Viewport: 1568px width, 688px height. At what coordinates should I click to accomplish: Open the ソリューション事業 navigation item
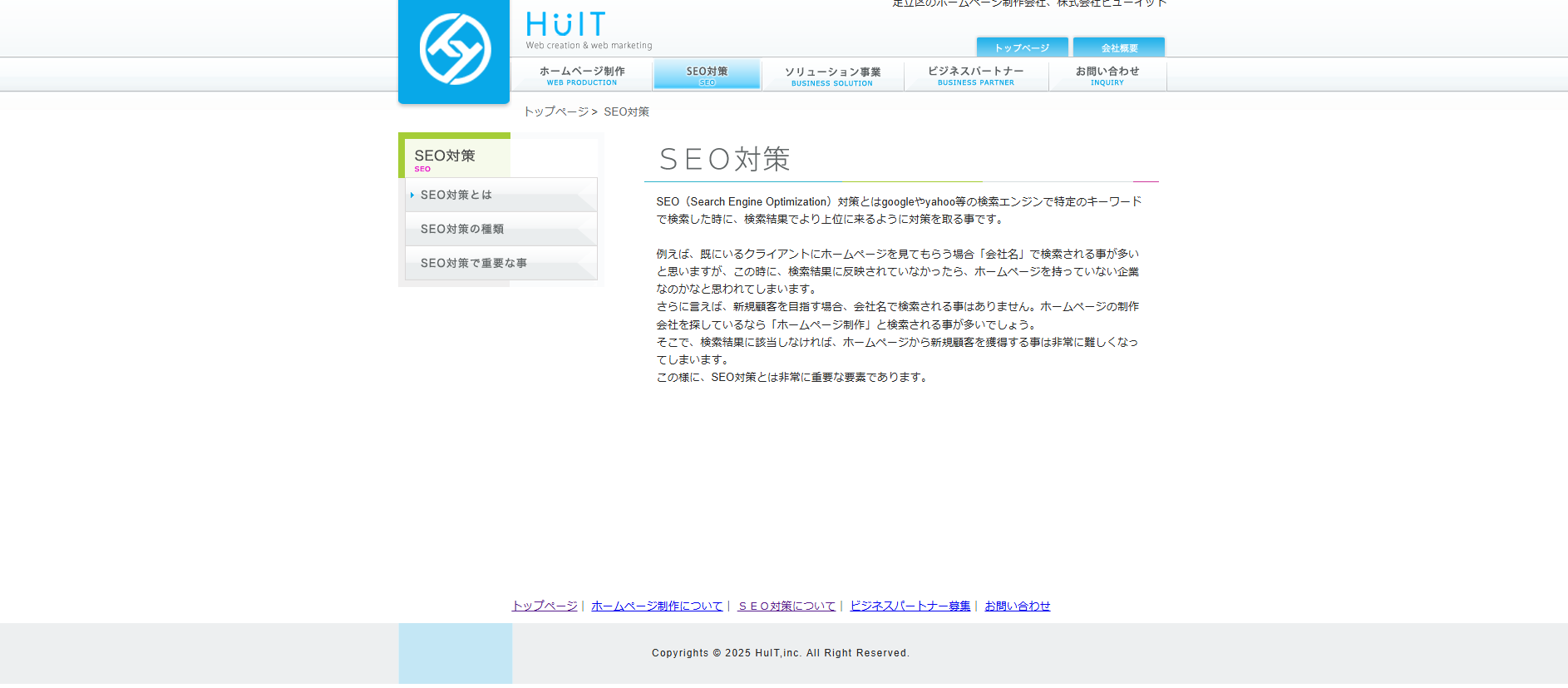coord(832,76)
